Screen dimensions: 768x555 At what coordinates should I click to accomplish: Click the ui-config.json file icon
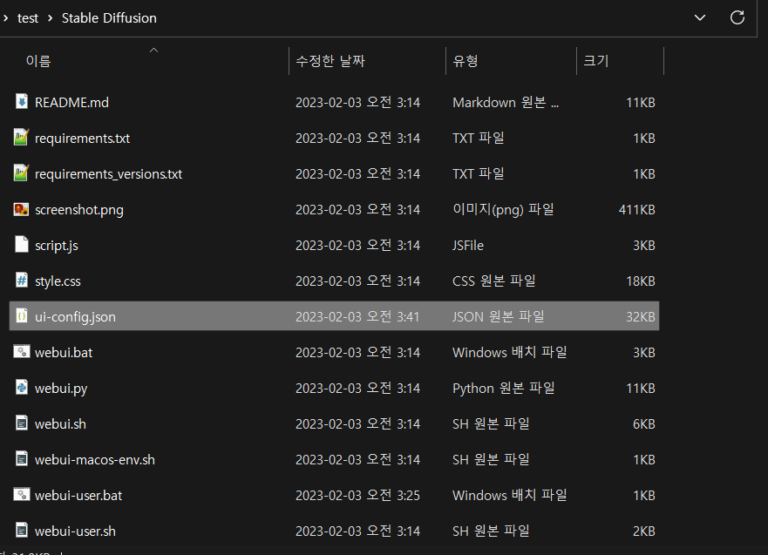click(x=22, y=316)
